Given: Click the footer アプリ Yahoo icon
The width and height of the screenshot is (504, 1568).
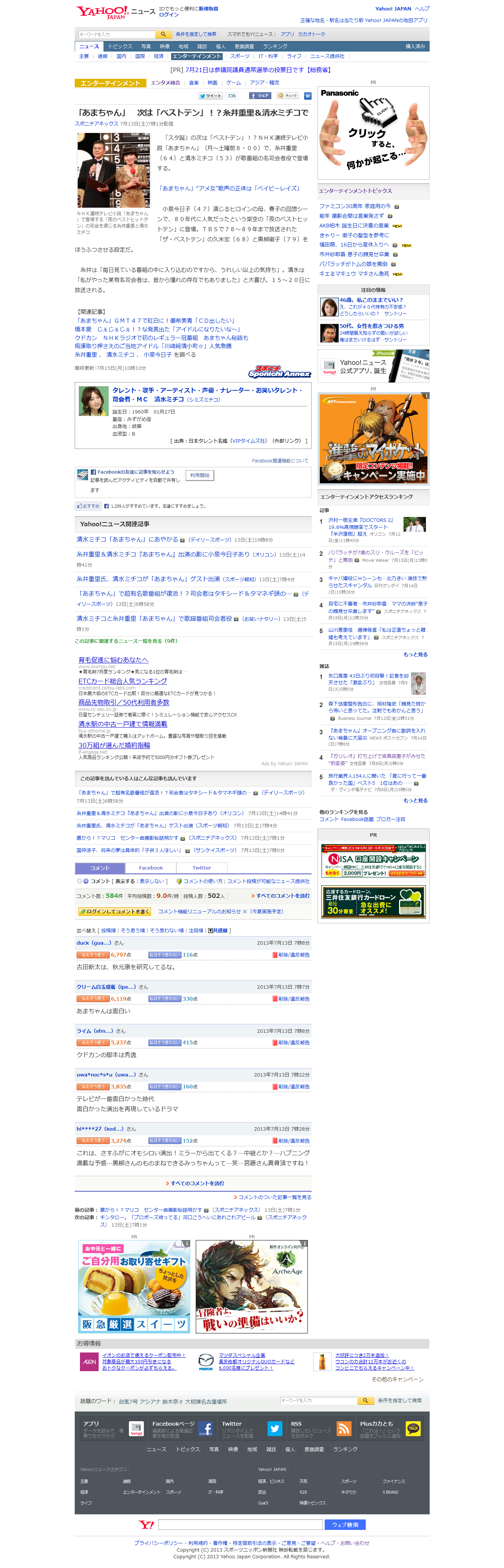Looking at the screenshot, I should pyautogui.click(x=136, y=1428).
